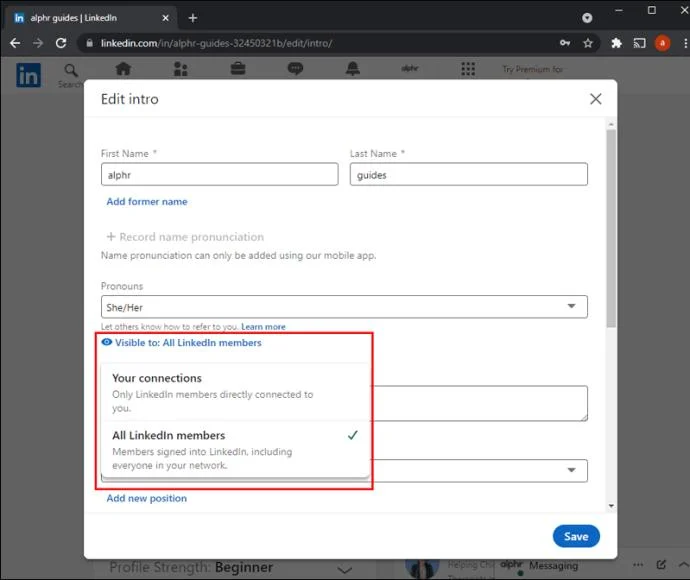View site lock icon information
Image resolution: width=690 pixels, height=580 pixels.
[x=90, y=43]
